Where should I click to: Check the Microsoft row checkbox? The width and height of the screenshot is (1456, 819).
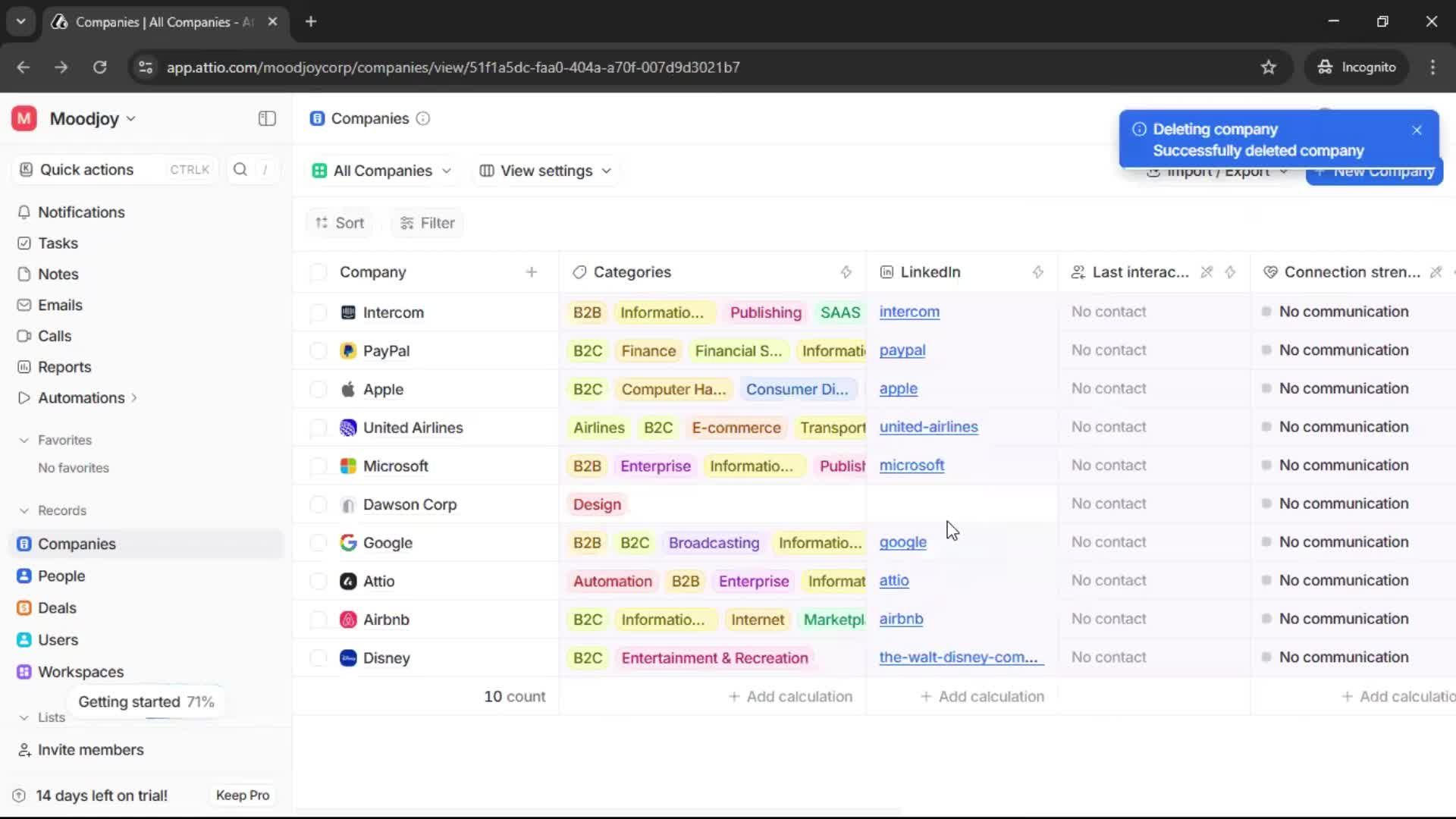point(318,466)
